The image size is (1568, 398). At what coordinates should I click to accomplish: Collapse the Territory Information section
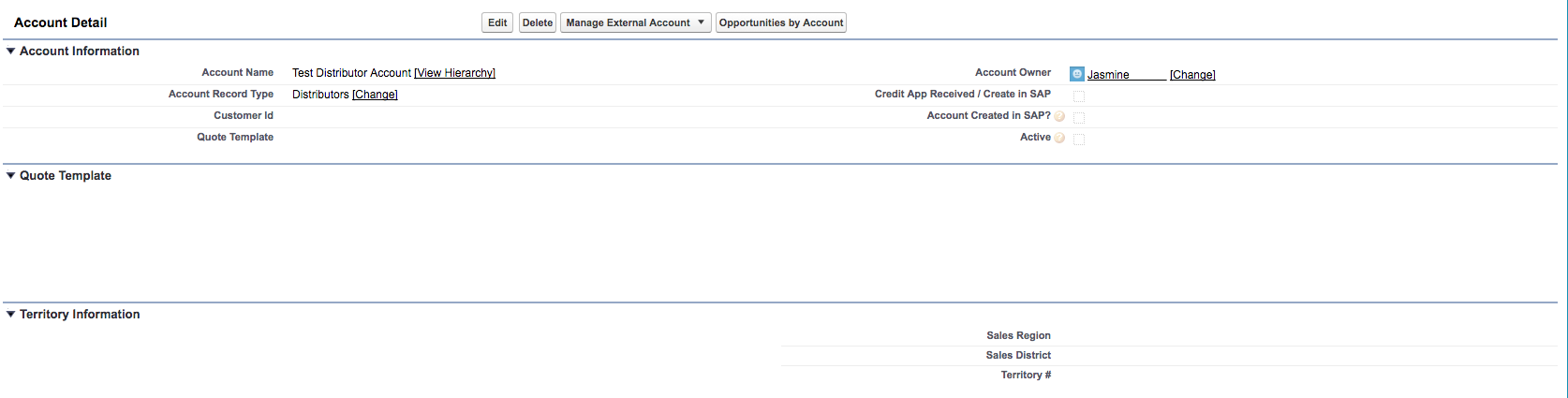click(x=11, y=315)
